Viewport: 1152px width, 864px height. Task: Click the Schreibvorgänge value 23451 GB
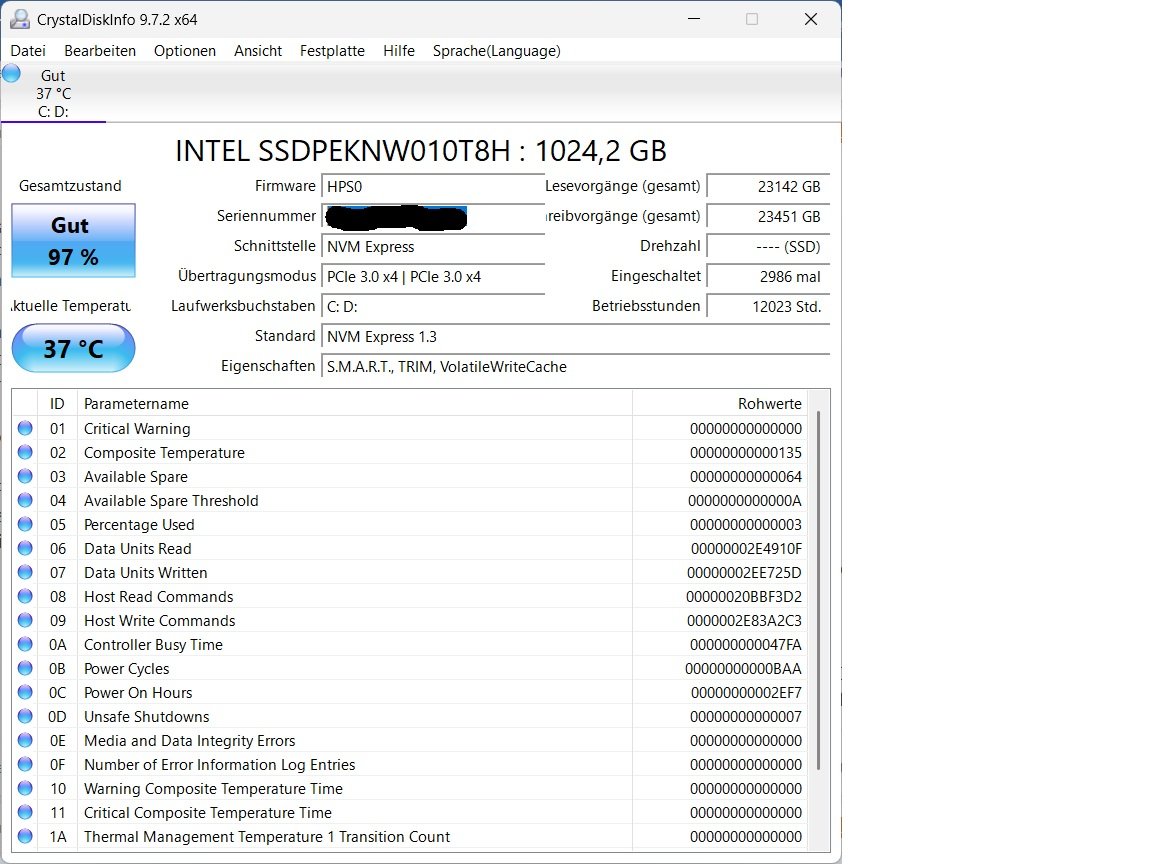(x=768, y=217)
